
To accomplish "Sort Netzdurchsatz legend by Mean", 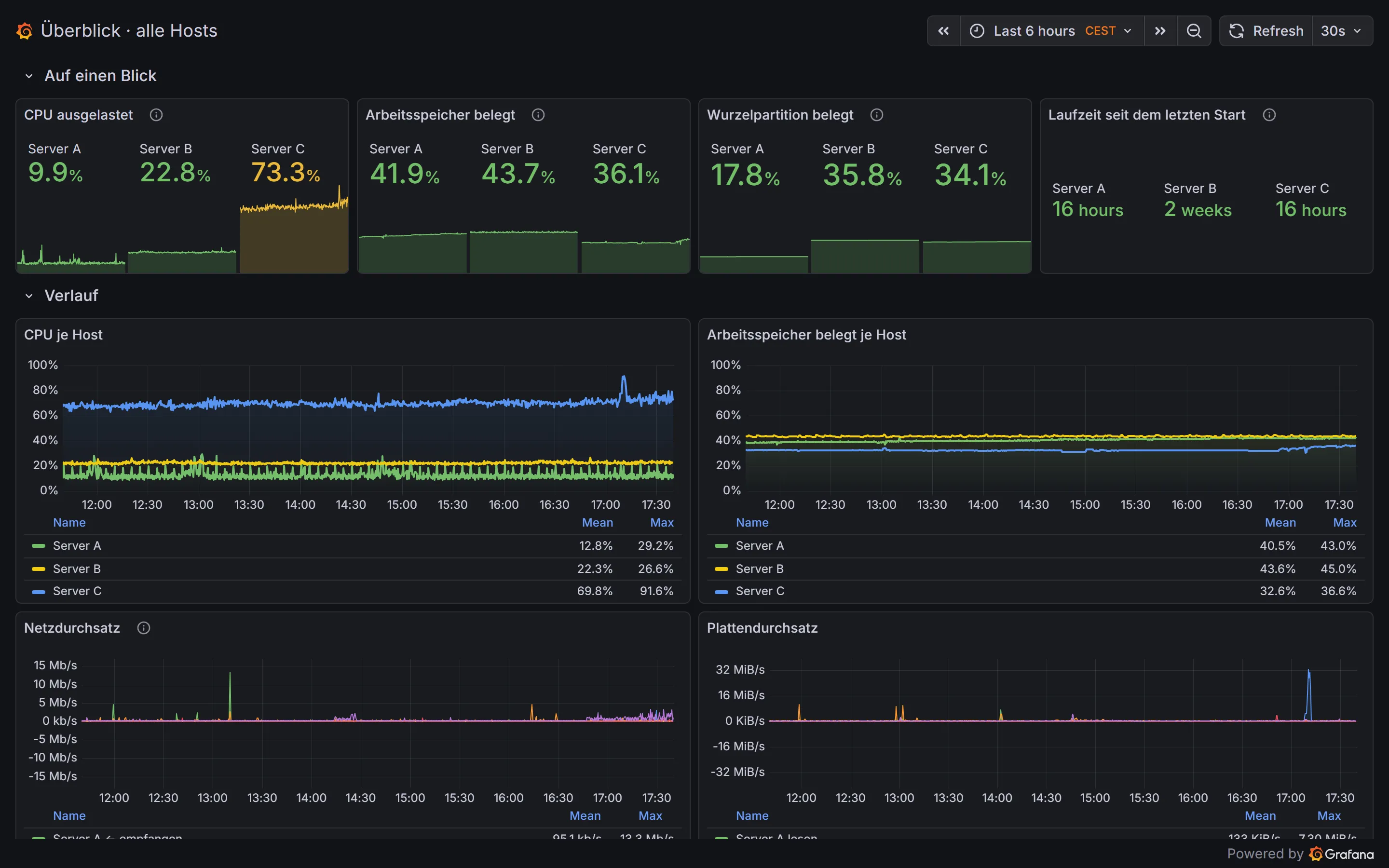I will pos(585,816).
